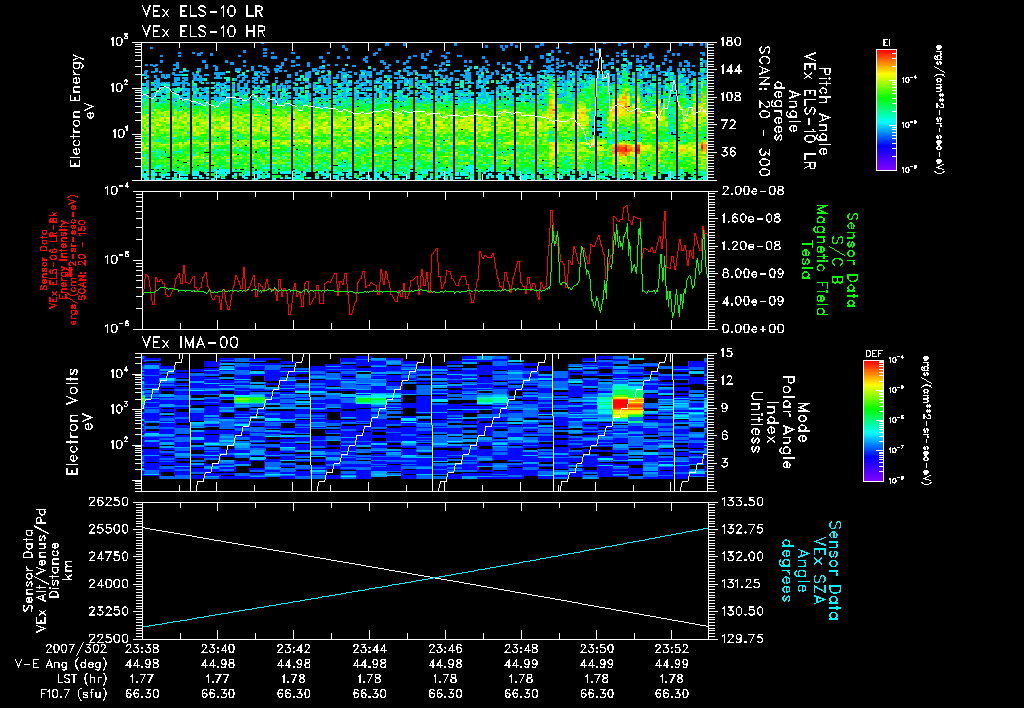The image size is (1024, 708).
Task: Click the "2007/302" date label
Action: tap(78, 649)
